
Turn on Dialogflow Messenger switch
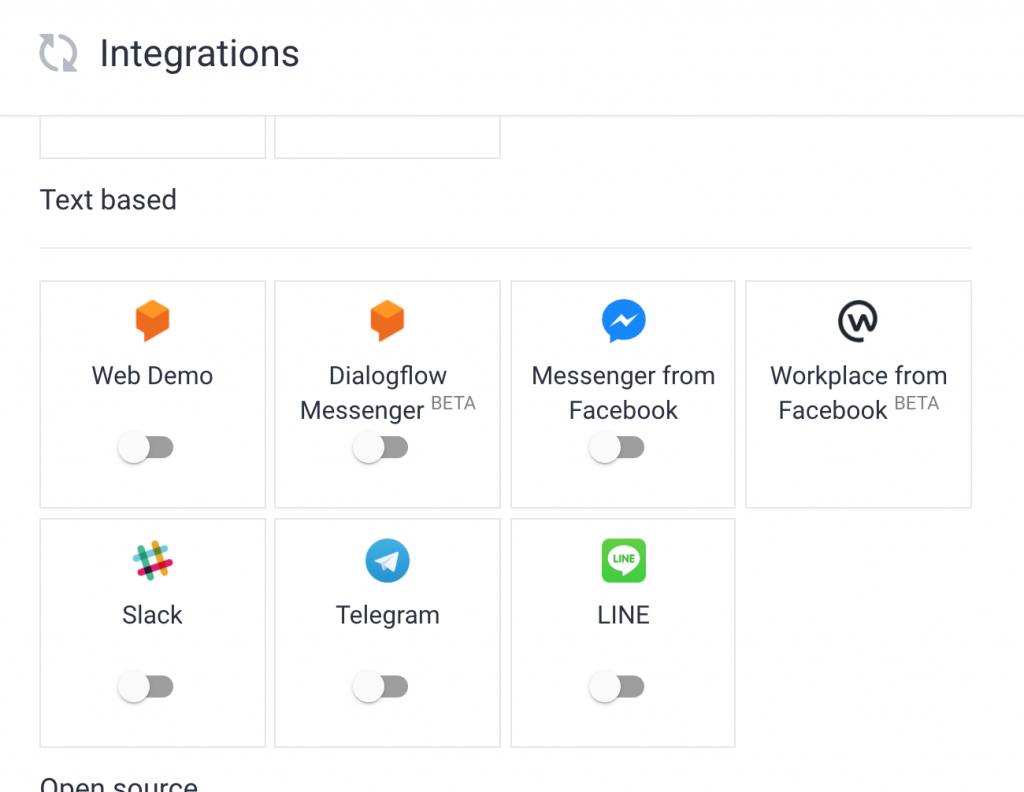click(x=381, y=447)
